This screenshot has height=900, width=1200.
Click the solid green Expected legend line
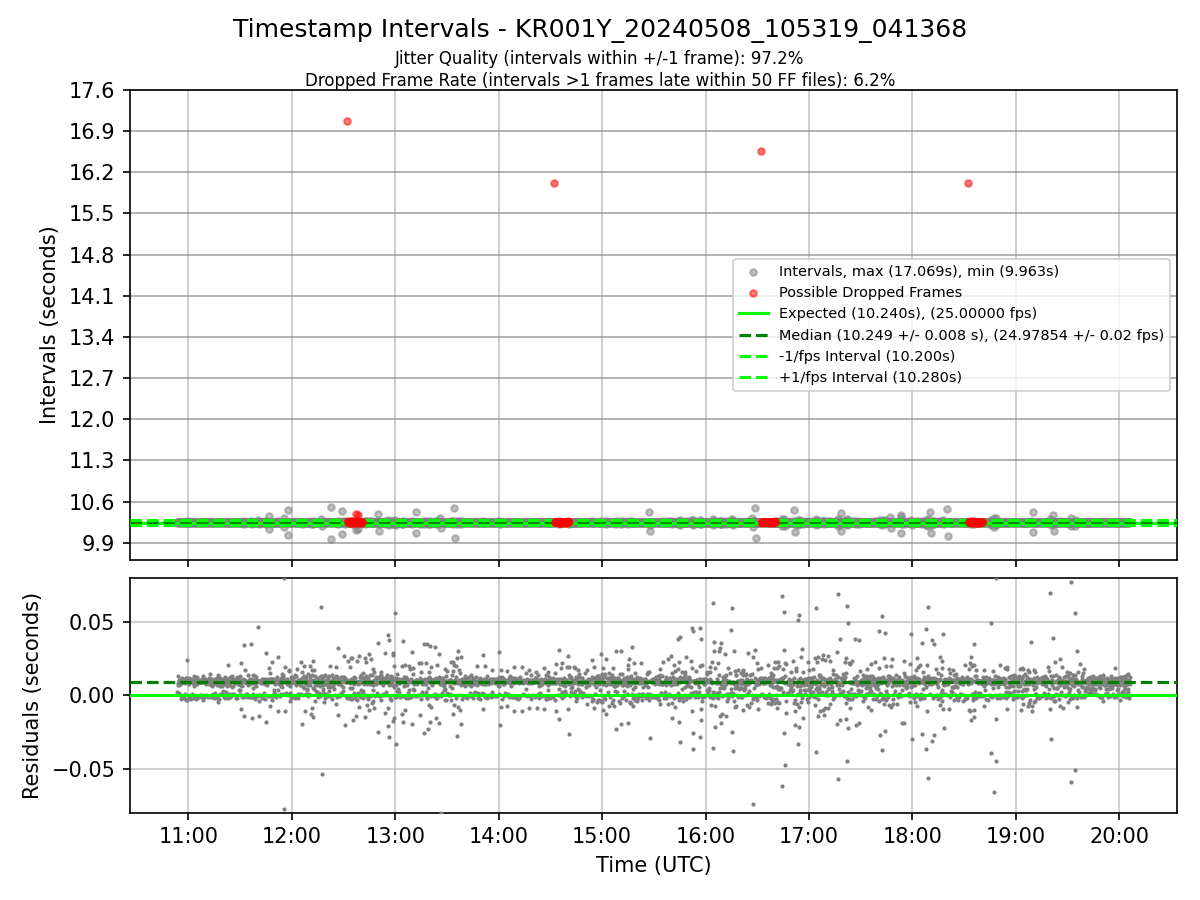point(754,314)
